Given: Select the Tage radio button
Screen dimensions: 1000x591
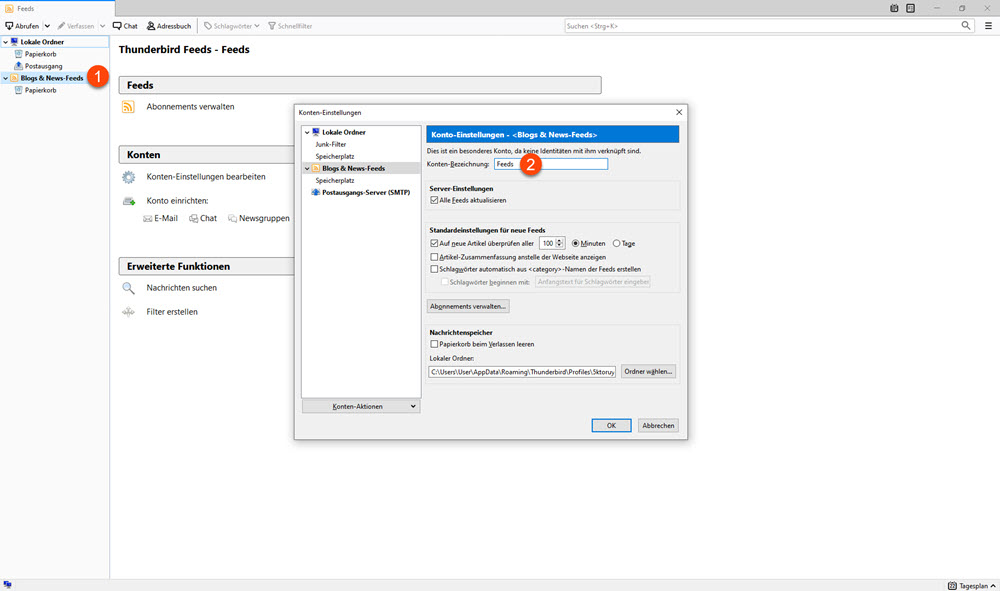Looking at the screenshot, I should (617, 243).
